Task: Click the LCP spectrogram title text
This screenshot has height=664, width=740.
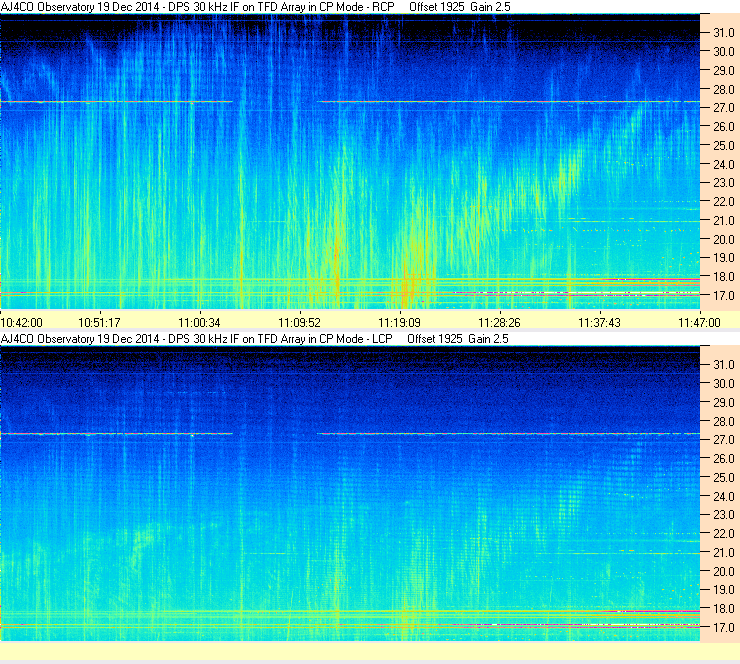Action: point(196,339)
